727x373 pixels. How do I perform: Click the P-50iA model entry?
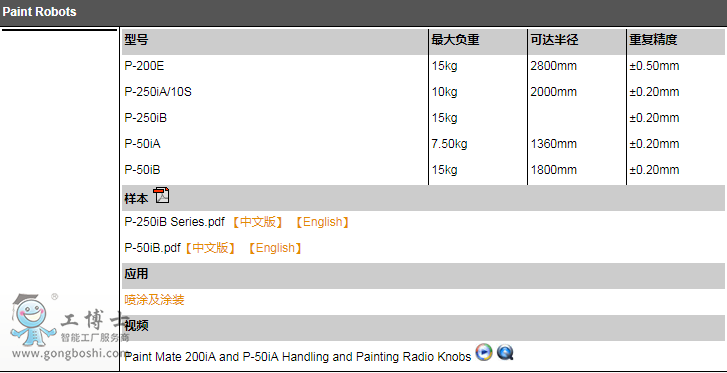tap(142, 144)
